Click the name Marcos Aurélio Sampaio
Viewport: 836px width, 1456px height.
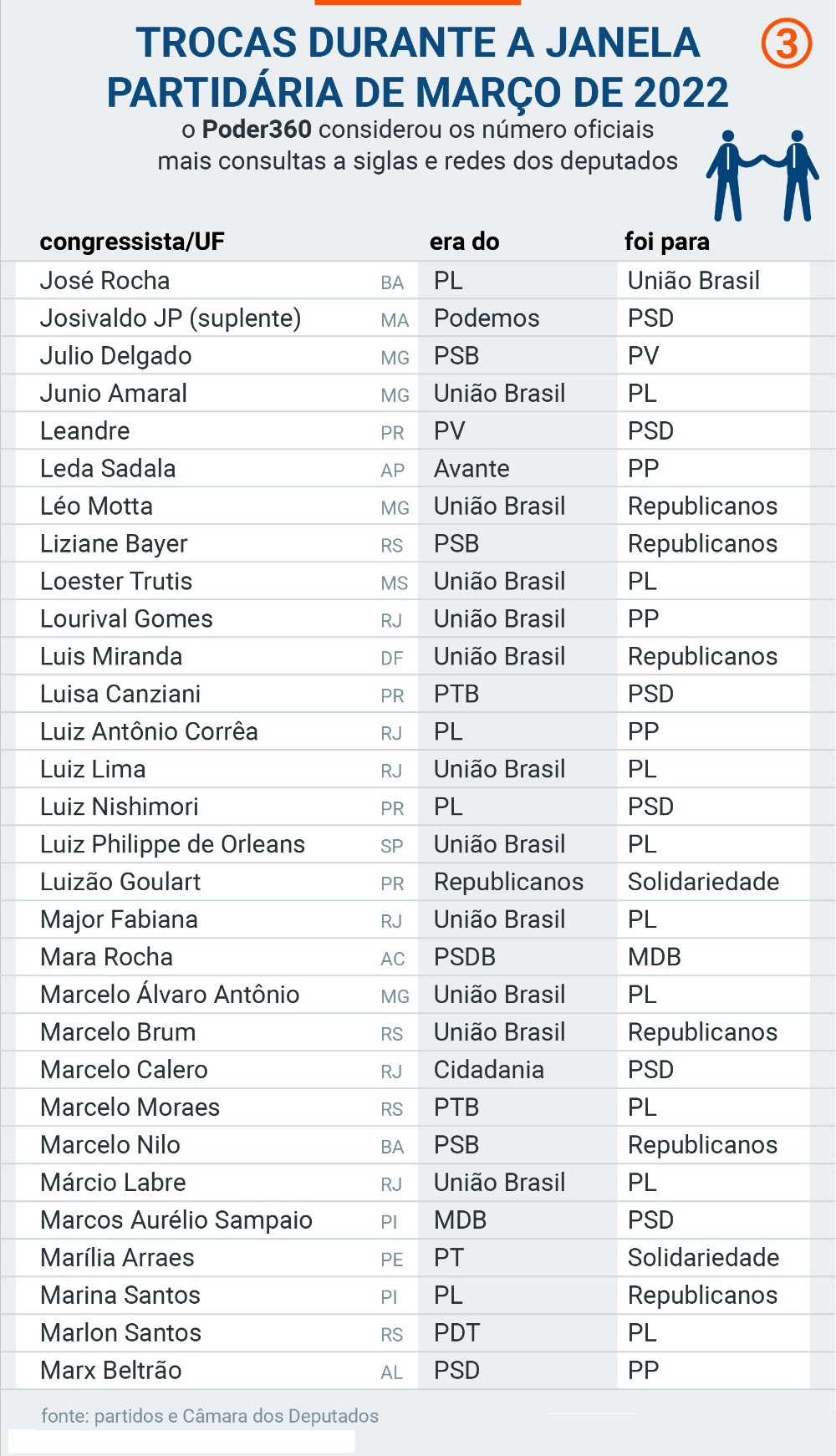point(176,1221)
